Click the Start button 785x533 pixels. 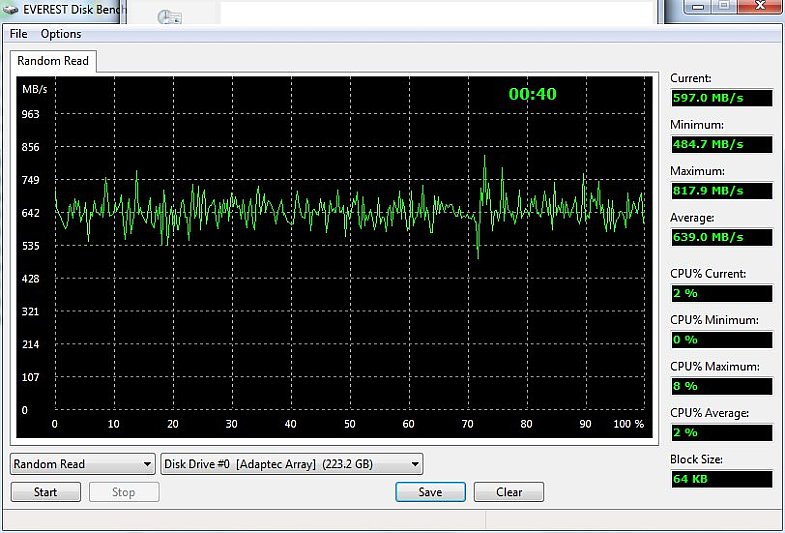[46, 492]
